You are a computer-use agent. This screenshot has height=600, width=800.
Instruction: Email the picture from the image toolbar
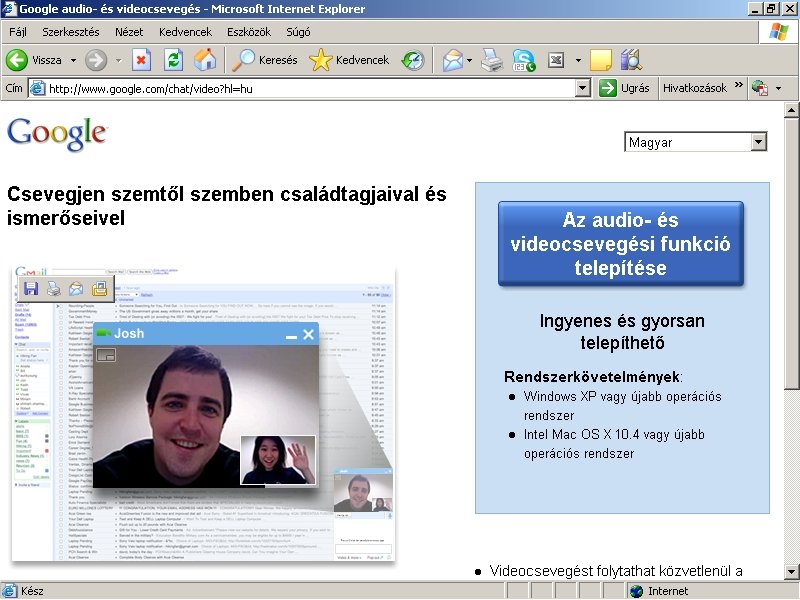pos(76,289)
